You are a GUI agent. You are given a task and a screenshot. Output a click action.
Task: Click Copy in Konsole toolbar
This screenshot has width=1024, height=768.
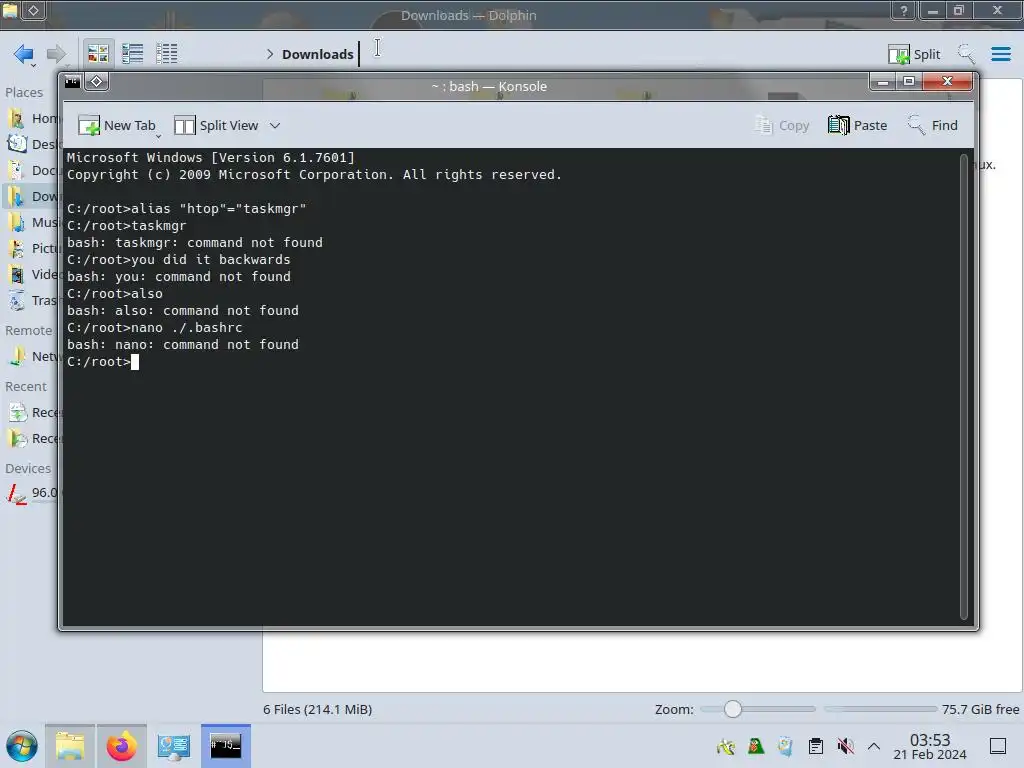(782, 125)
